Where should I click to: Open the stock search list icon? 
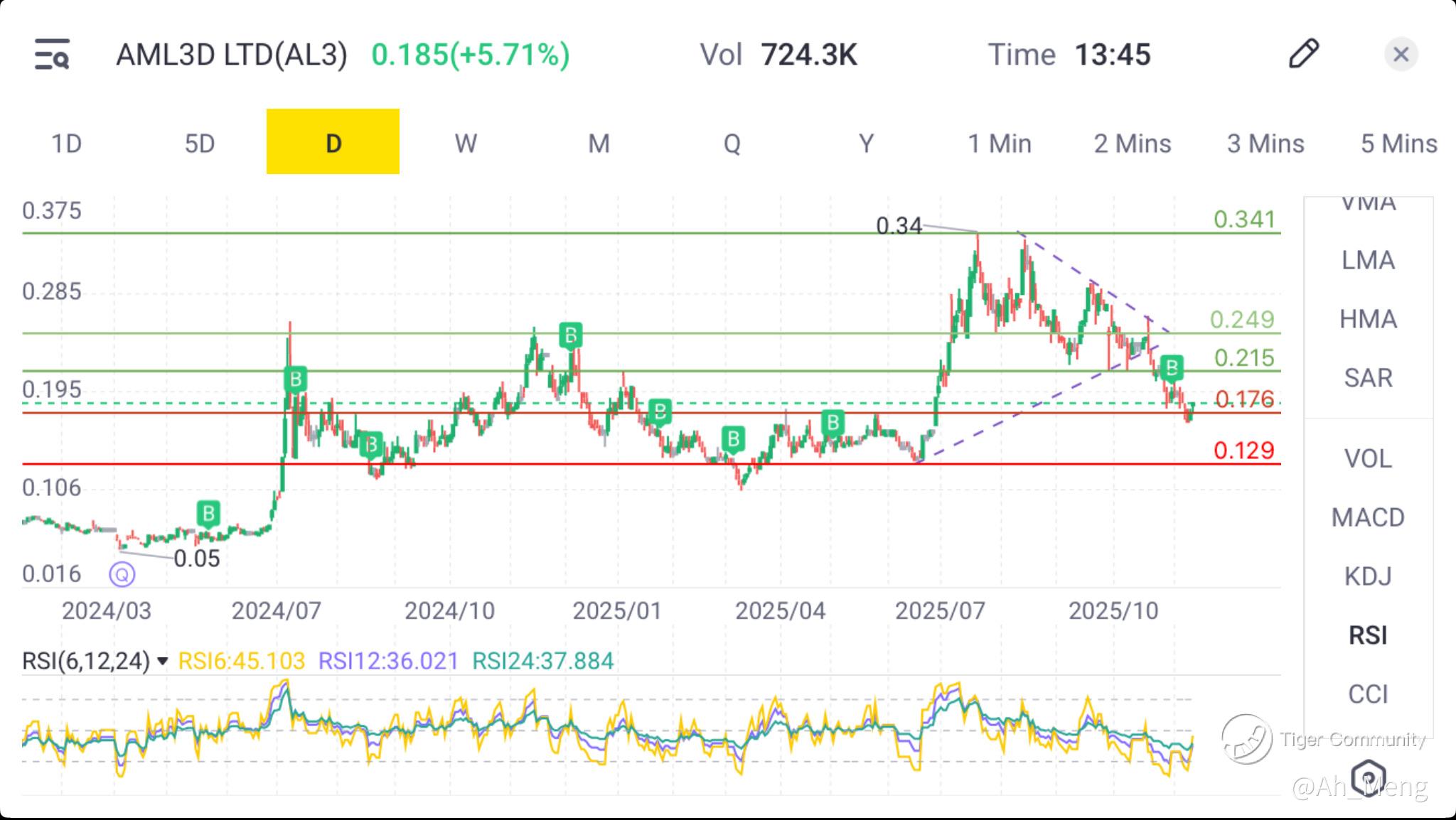click(52, 55)
